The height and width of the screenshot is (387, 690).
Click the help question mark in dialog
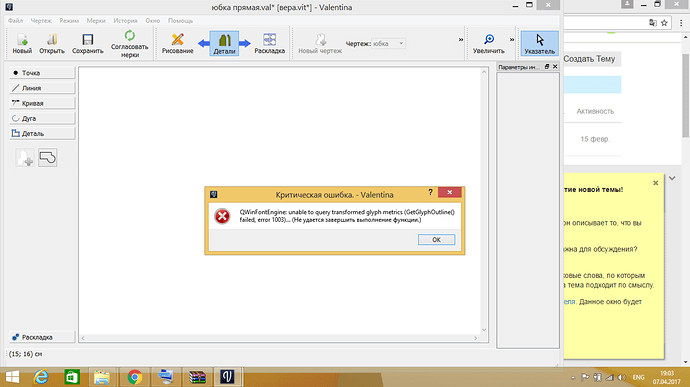coord(430,192)
